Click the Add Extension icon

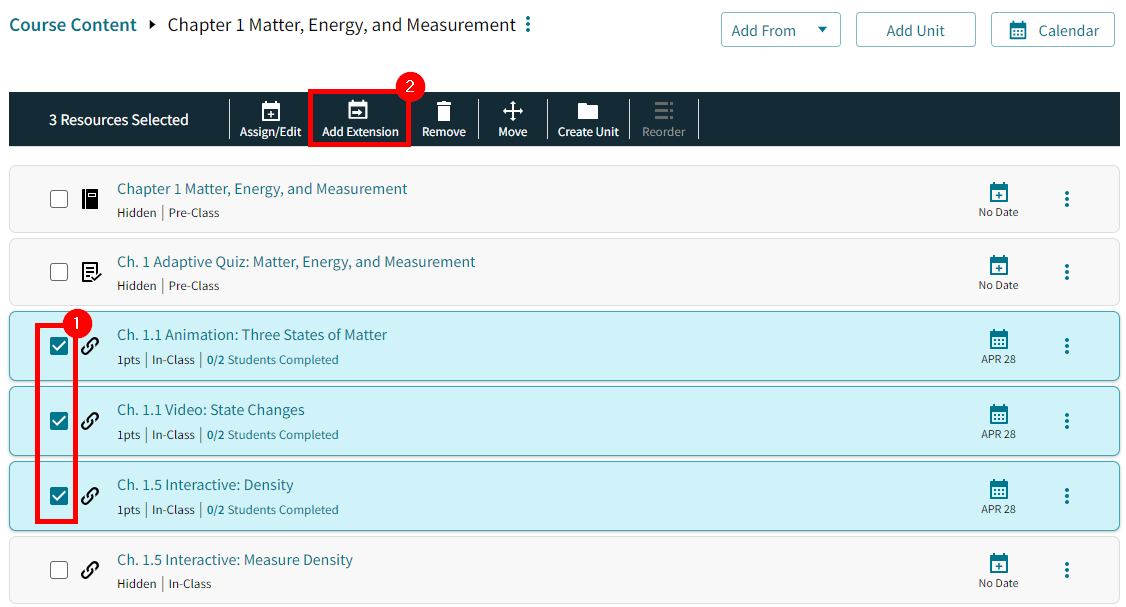pos(359,119)
